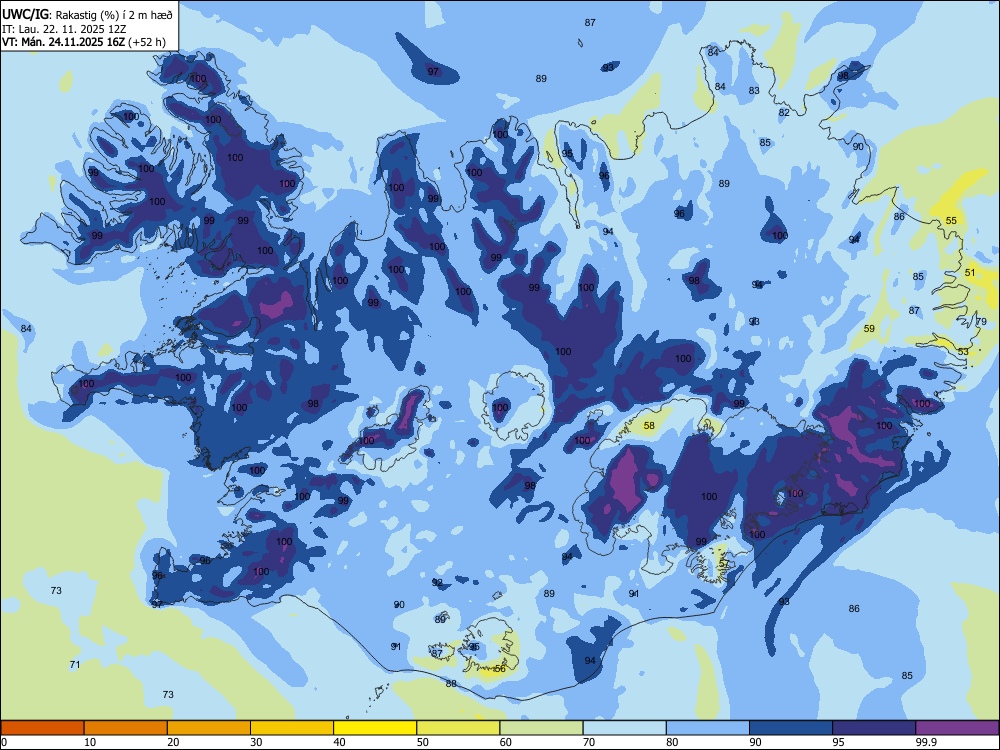Select the legend tick label '95'

(x=838, y=742)
